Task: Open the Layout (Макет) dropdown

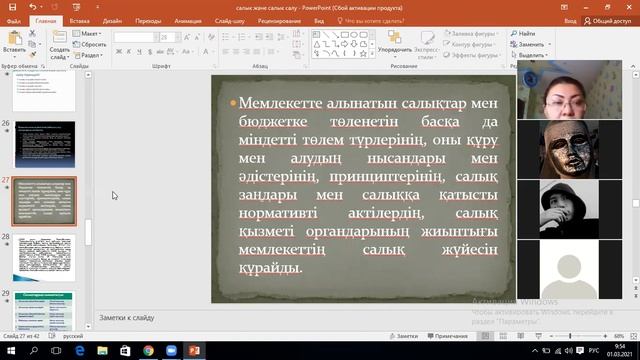Action: pyautogui.click(x=87, y=33)
